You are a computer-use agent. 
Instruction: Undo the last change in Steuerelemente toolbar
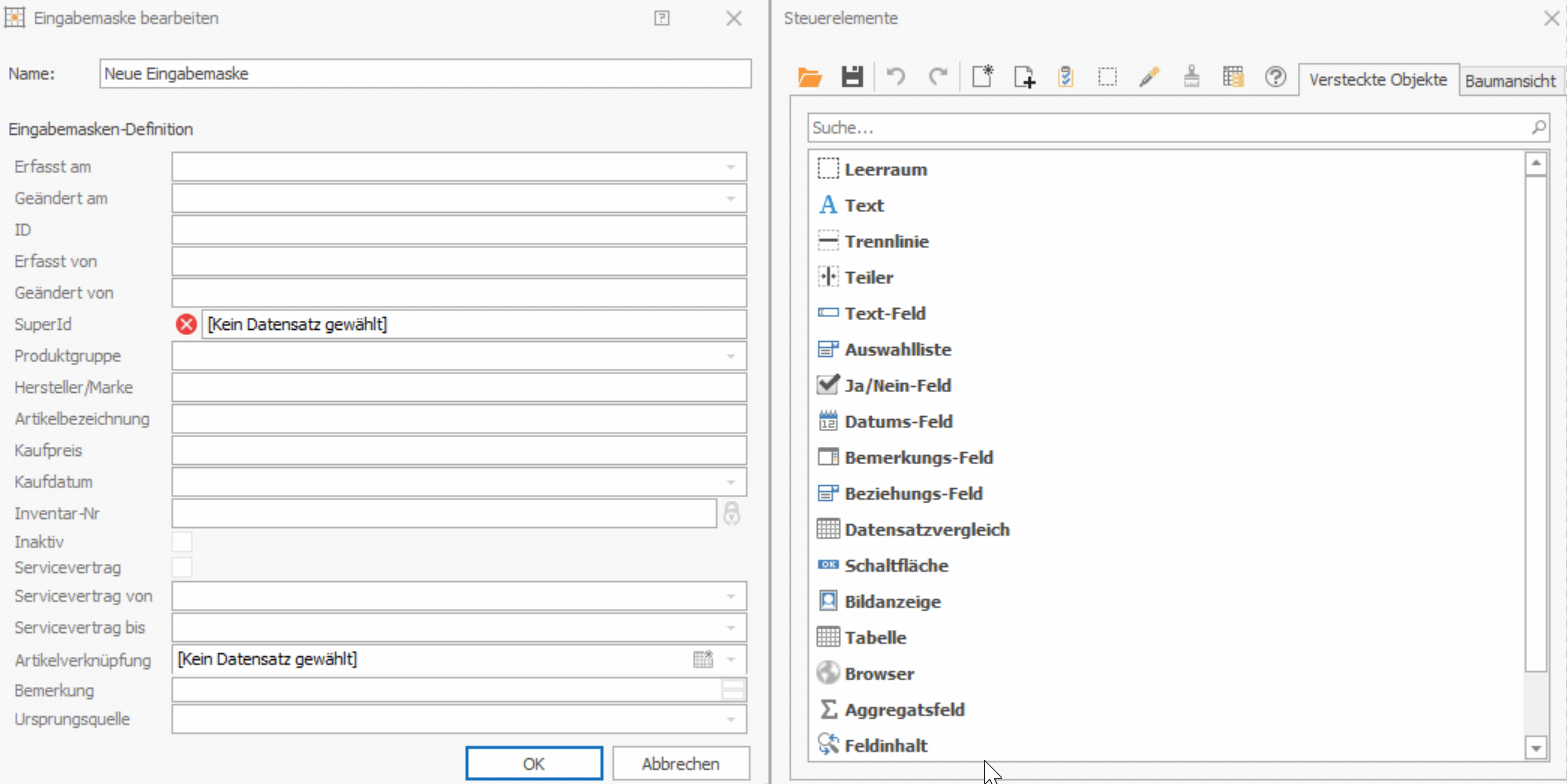pos(896,77)
